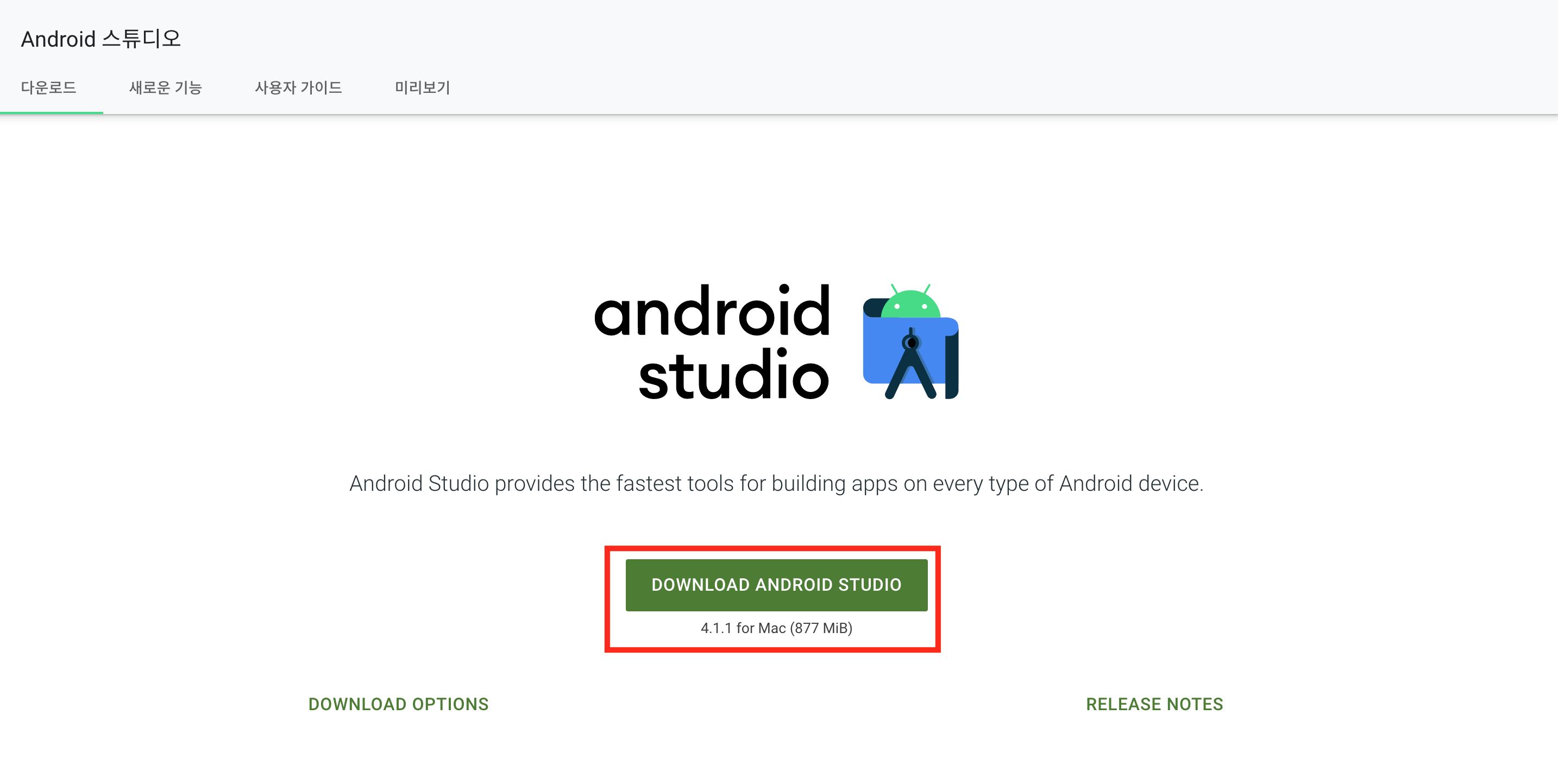
Task: Select the 미리보기 tab
Action: tap(422, 87)
